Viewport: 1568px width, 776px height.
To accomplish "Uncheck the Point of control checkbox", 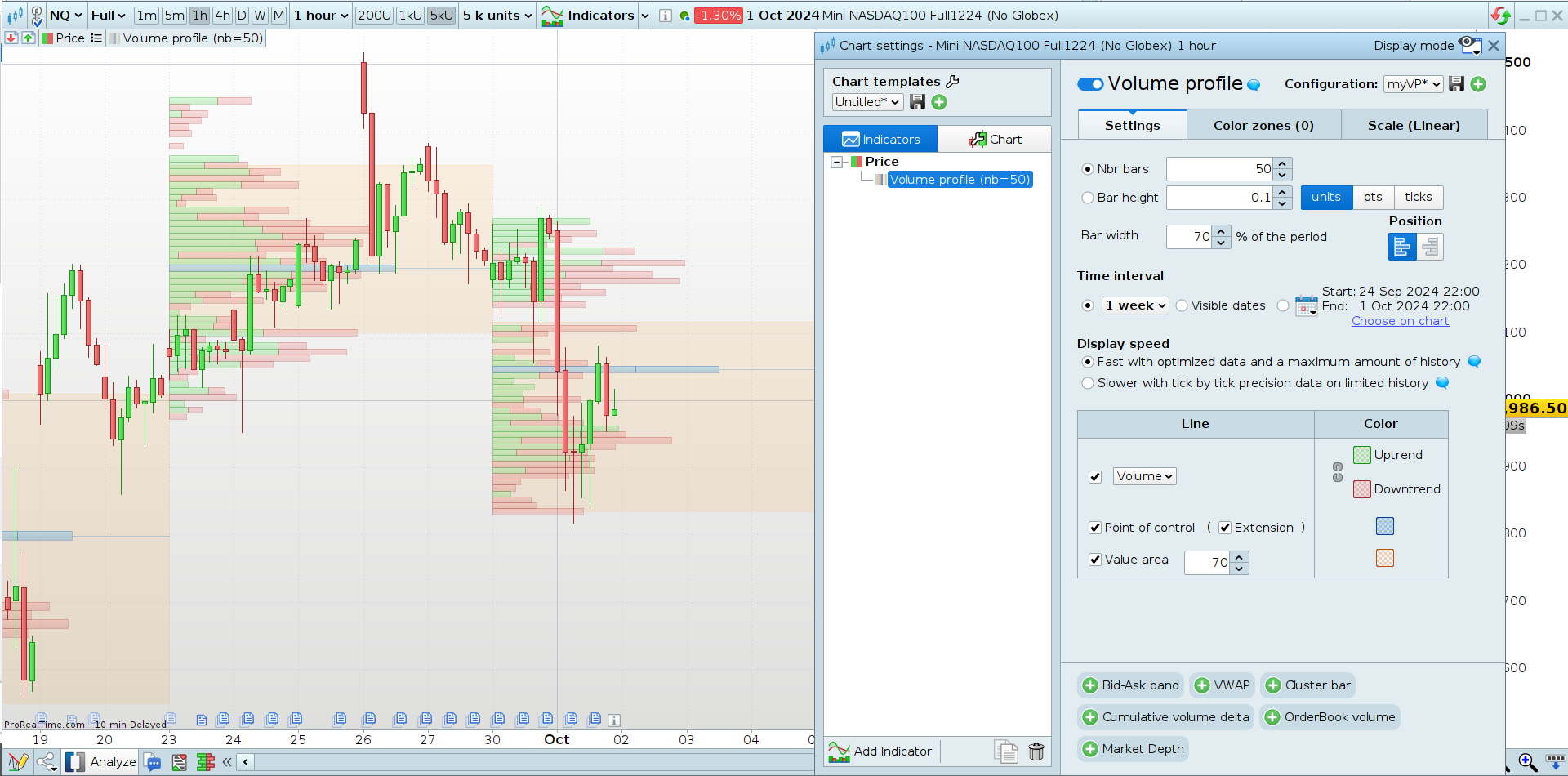I will point(1095,528).
